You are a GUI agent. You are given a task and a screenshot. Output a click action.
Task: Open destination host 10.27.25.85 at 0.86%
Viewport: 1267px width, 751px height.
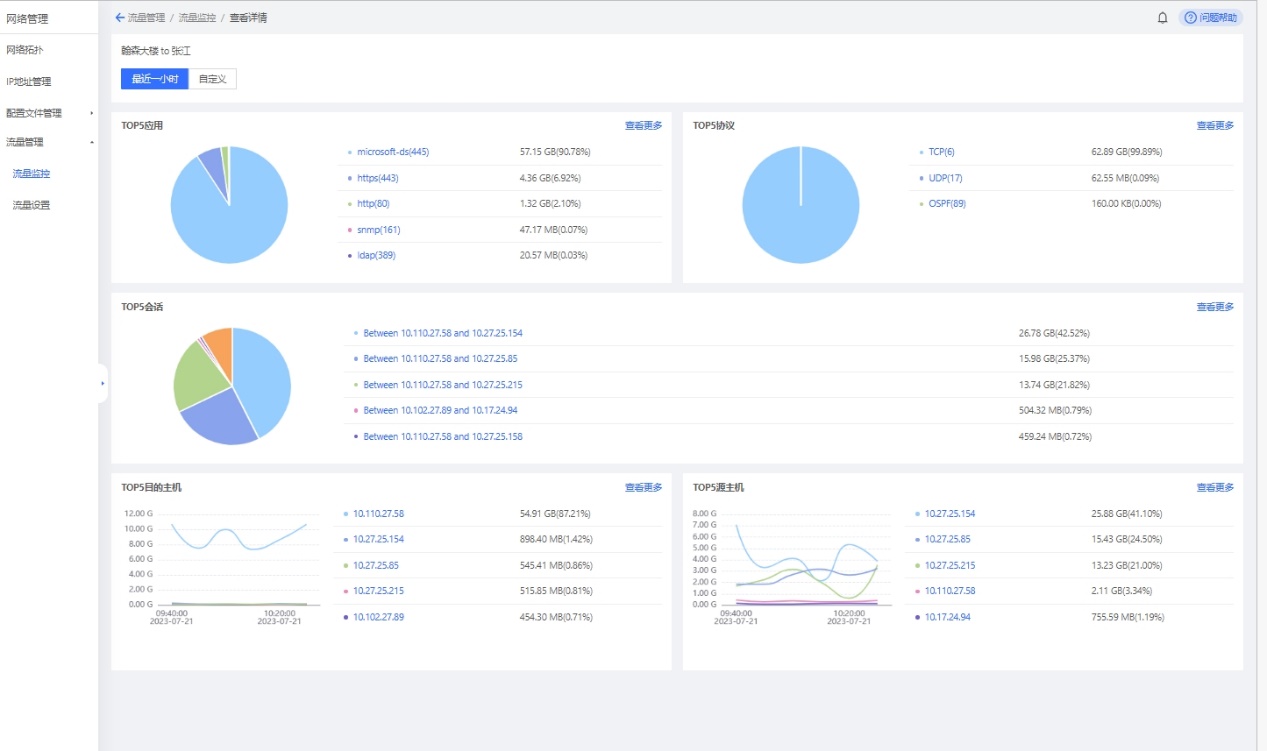[376, 565]
